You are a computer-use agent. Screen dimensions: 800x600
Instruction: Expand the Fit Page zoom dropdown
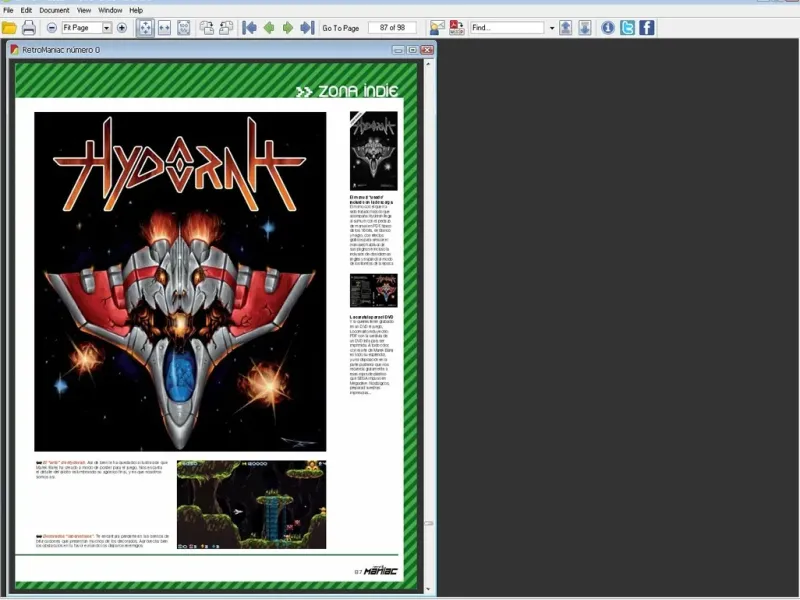[x=107, y=28]
